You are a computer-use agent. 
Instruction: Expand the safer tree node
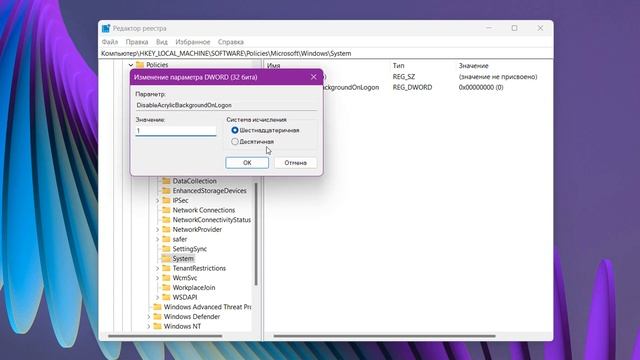click(x=158, y=239)
